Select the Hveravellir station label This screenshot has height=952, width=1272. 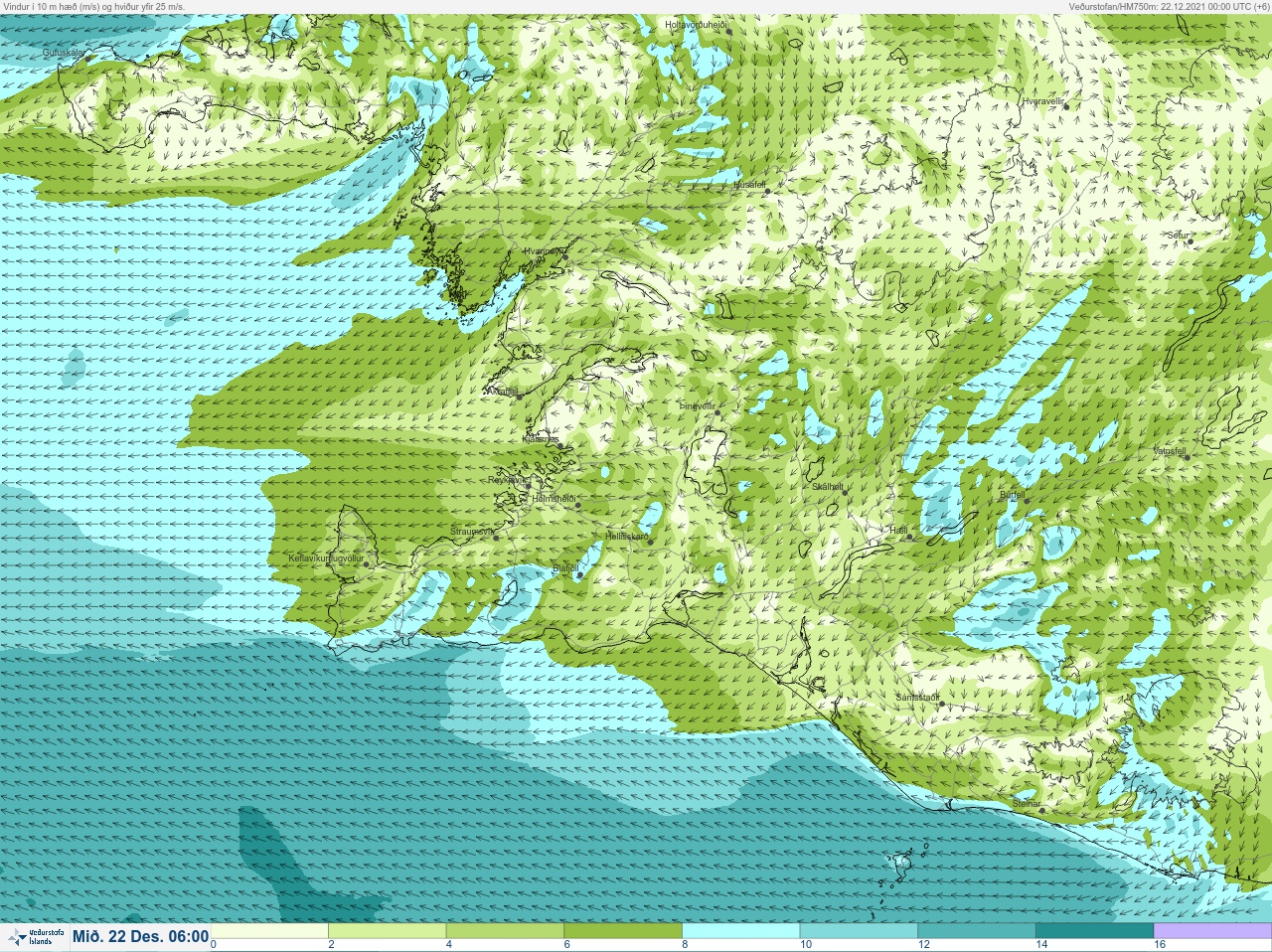(1043, 101)
